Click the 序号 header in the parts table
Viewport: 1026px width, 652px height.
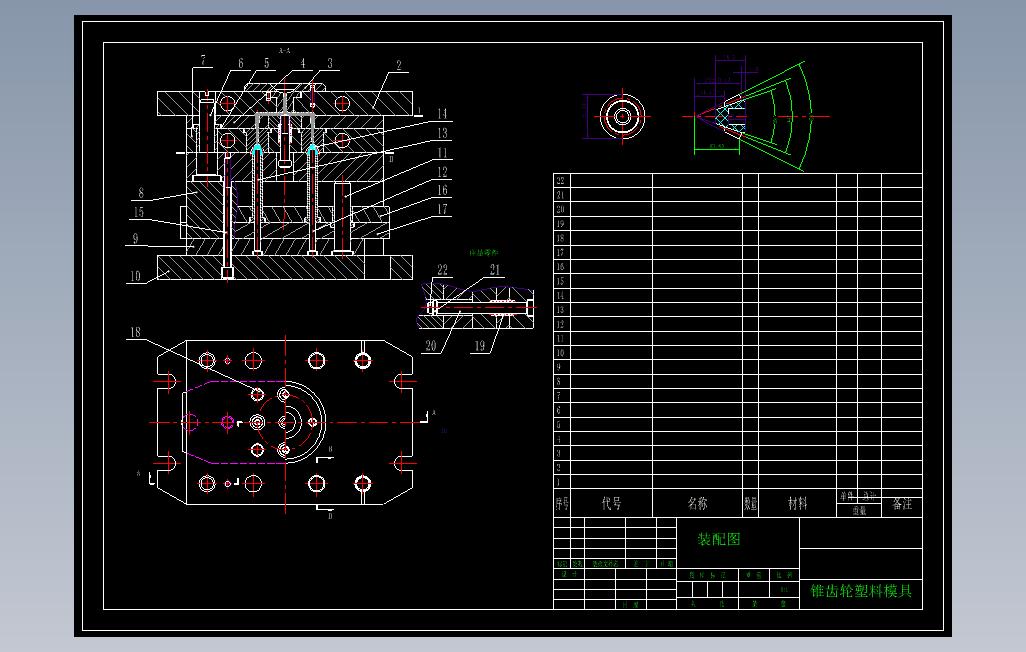pos(561,503)
